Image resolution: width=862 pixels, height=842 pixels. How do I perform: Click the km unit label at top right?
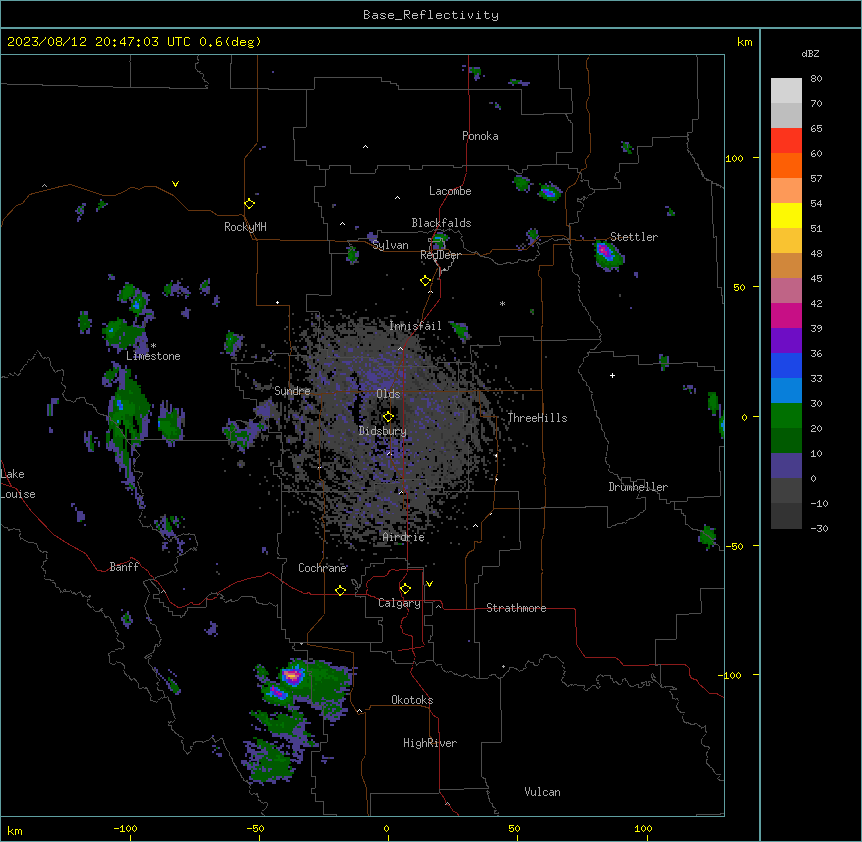[x=745, y=42]
